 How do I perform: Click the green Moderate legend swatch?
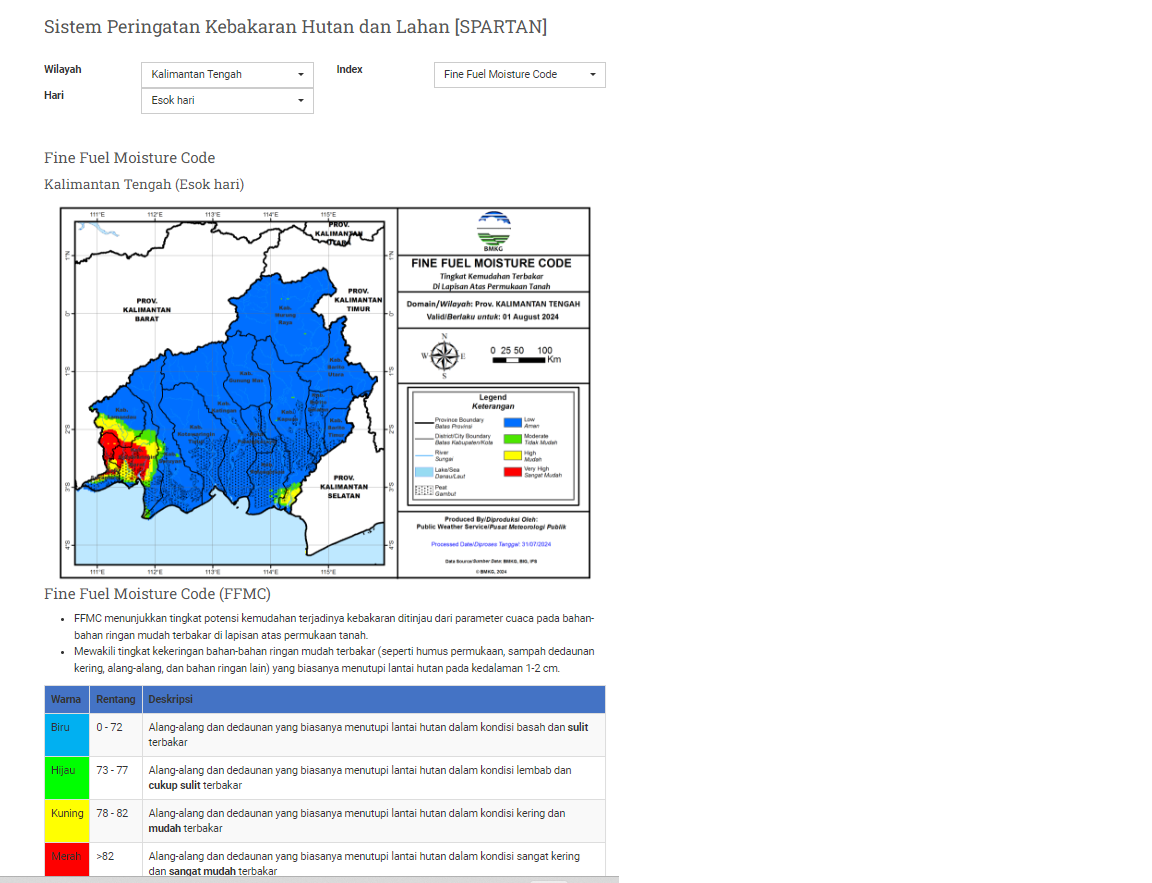(513, 439)
